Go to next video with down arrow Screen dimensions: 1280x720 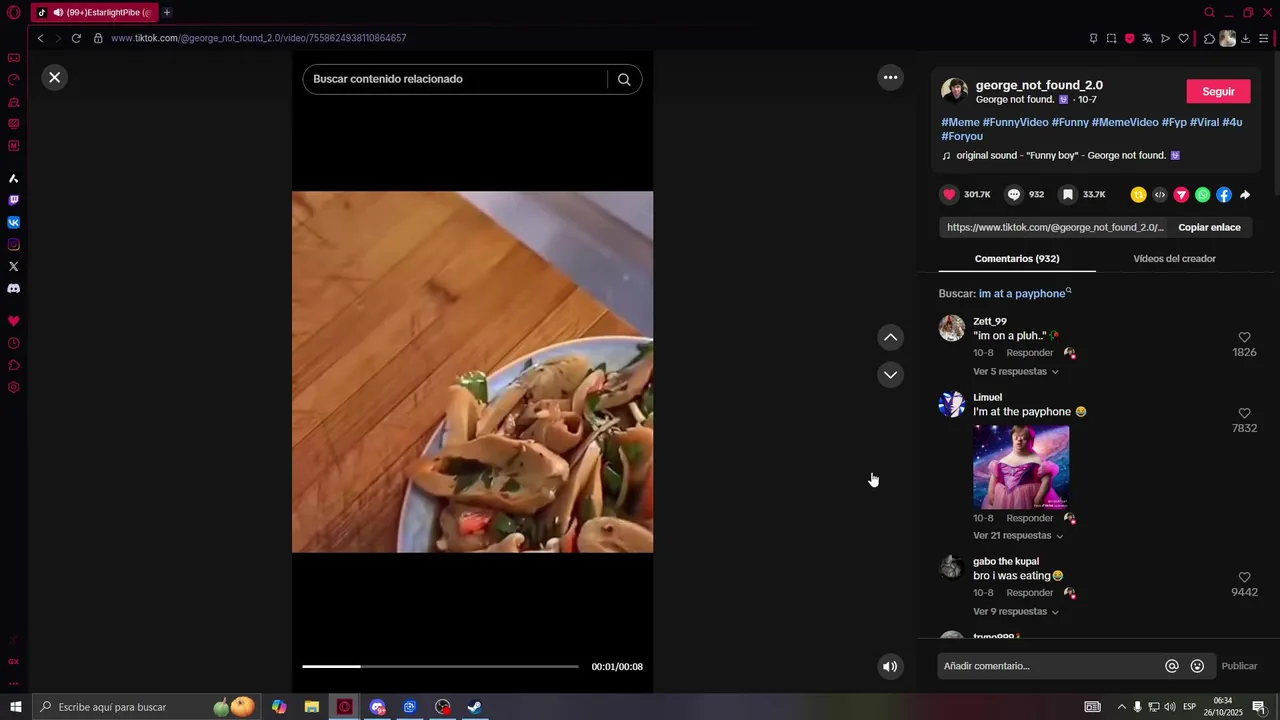pyautogui.click(x=890, y=374)
